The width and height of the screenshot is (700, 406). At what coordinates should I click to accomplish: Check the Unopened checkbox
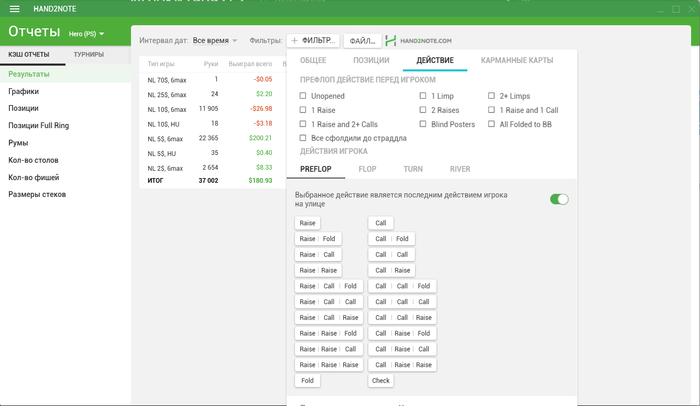tap(303, 96)
